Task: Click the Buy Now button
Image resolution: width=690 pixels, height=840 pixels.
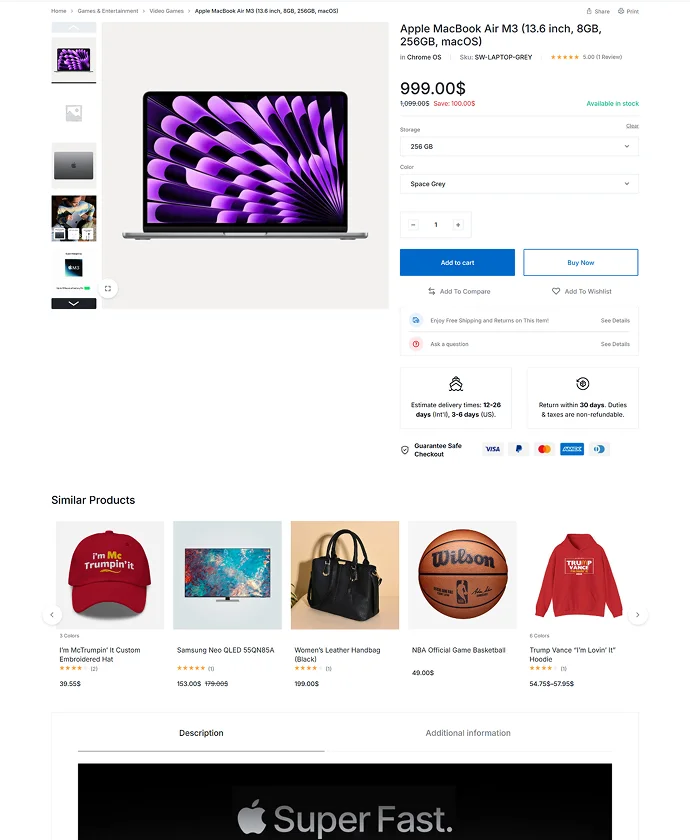Action: click(x=581, y=262)
